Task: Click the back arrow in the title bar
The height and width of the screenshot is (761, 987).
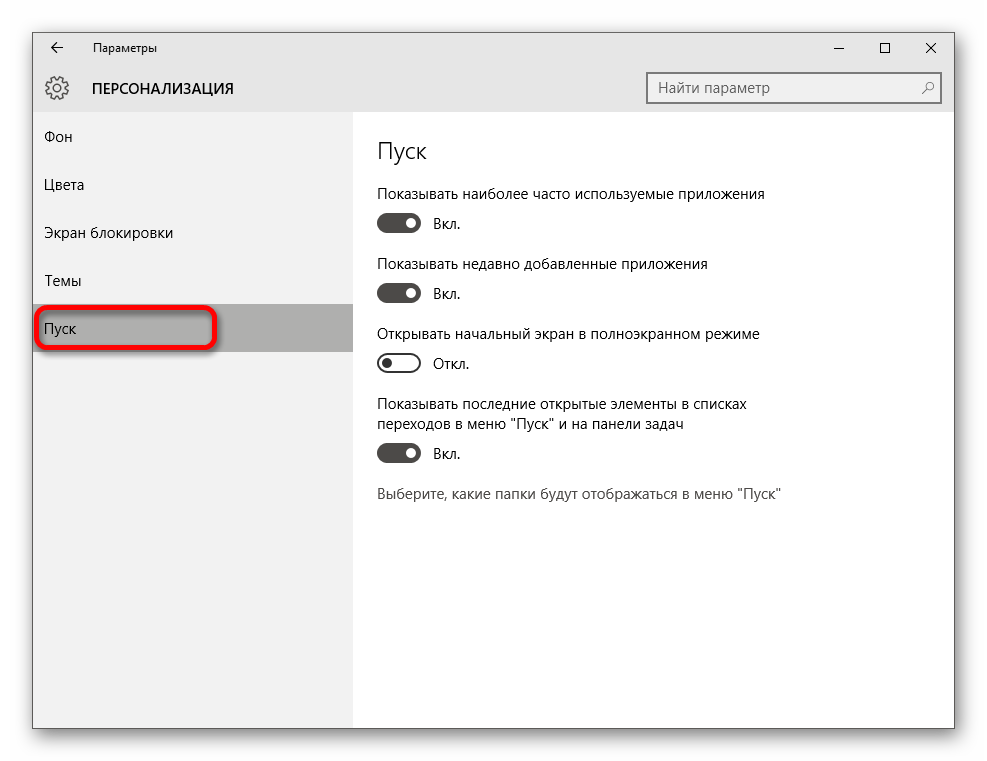Action: click(57, 48)
